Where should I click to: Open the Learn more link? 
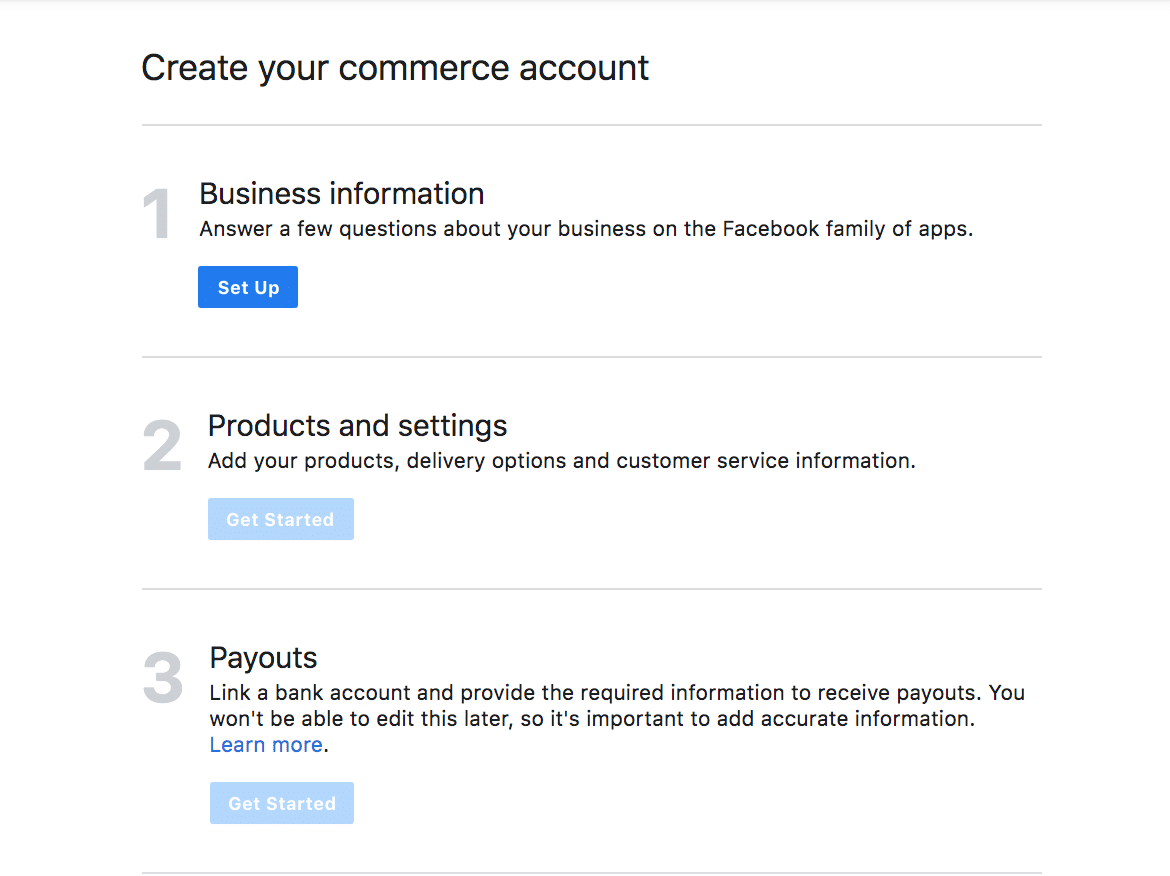266,745
